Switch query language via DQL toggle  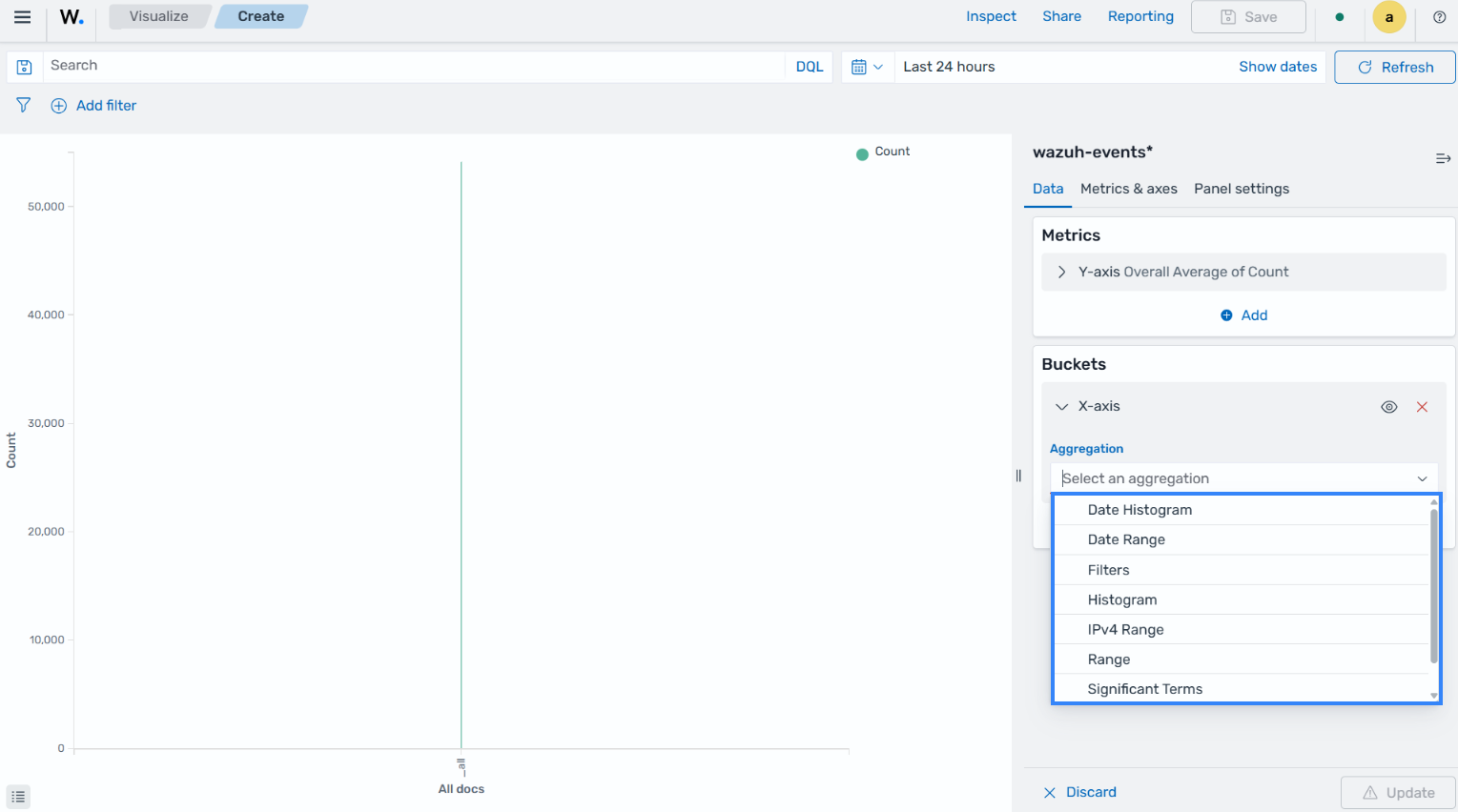click(x=810, y=67)
